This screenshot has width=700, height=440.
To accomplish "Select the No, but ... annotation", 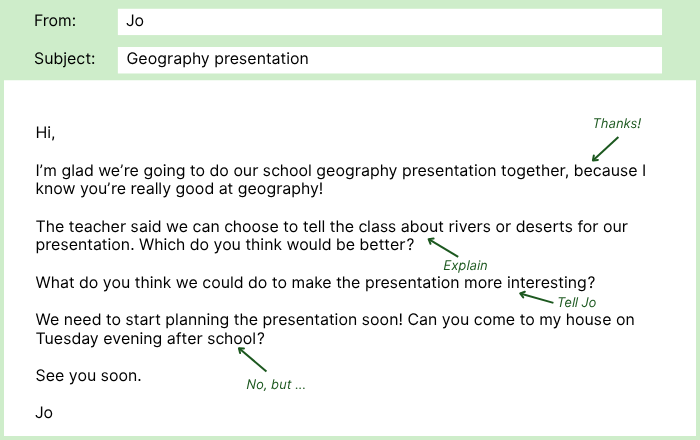I will coord(275,385).
